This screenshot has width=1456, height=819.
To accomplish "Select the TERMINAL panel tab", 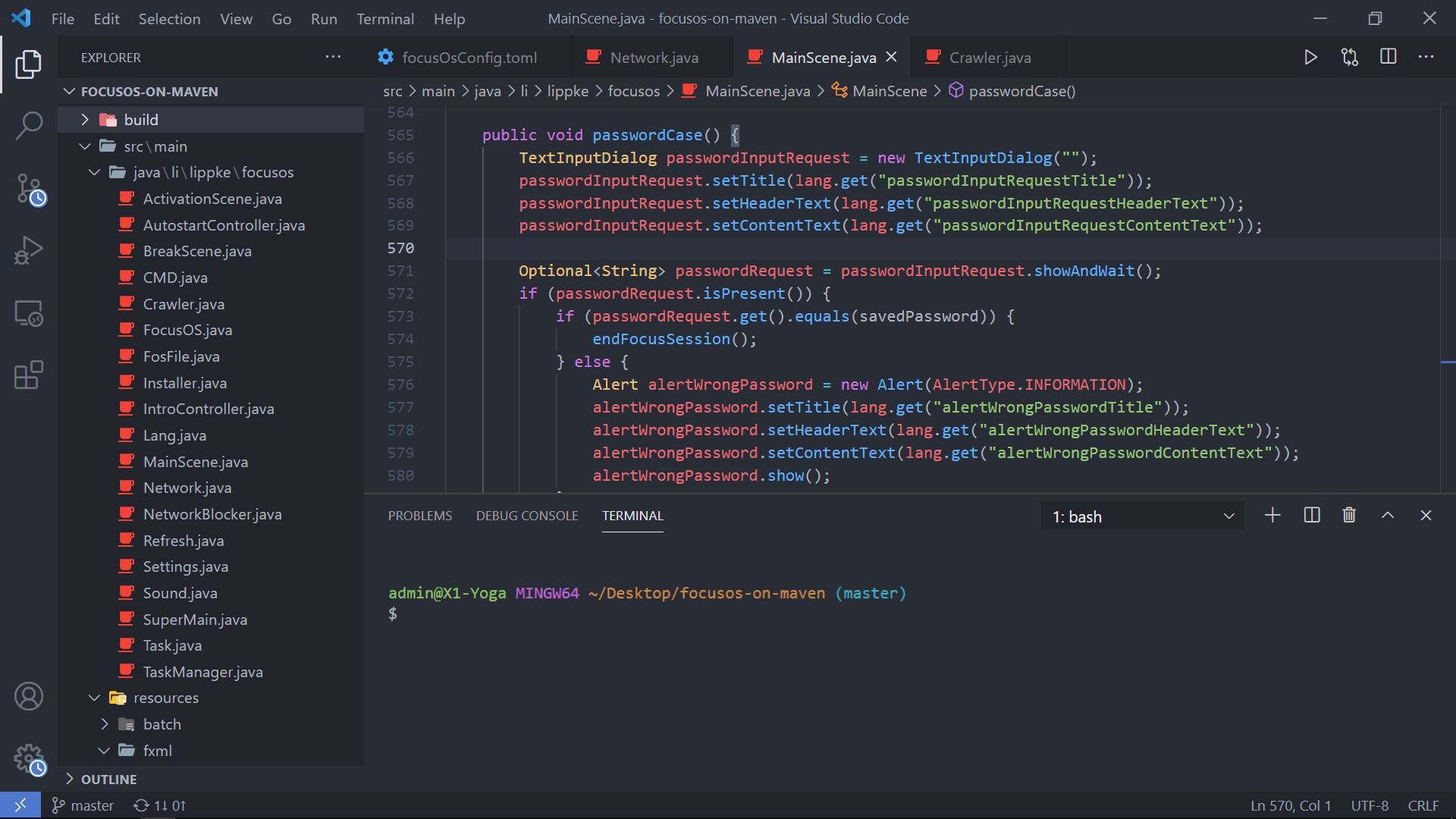I will [x=632, y=516].
